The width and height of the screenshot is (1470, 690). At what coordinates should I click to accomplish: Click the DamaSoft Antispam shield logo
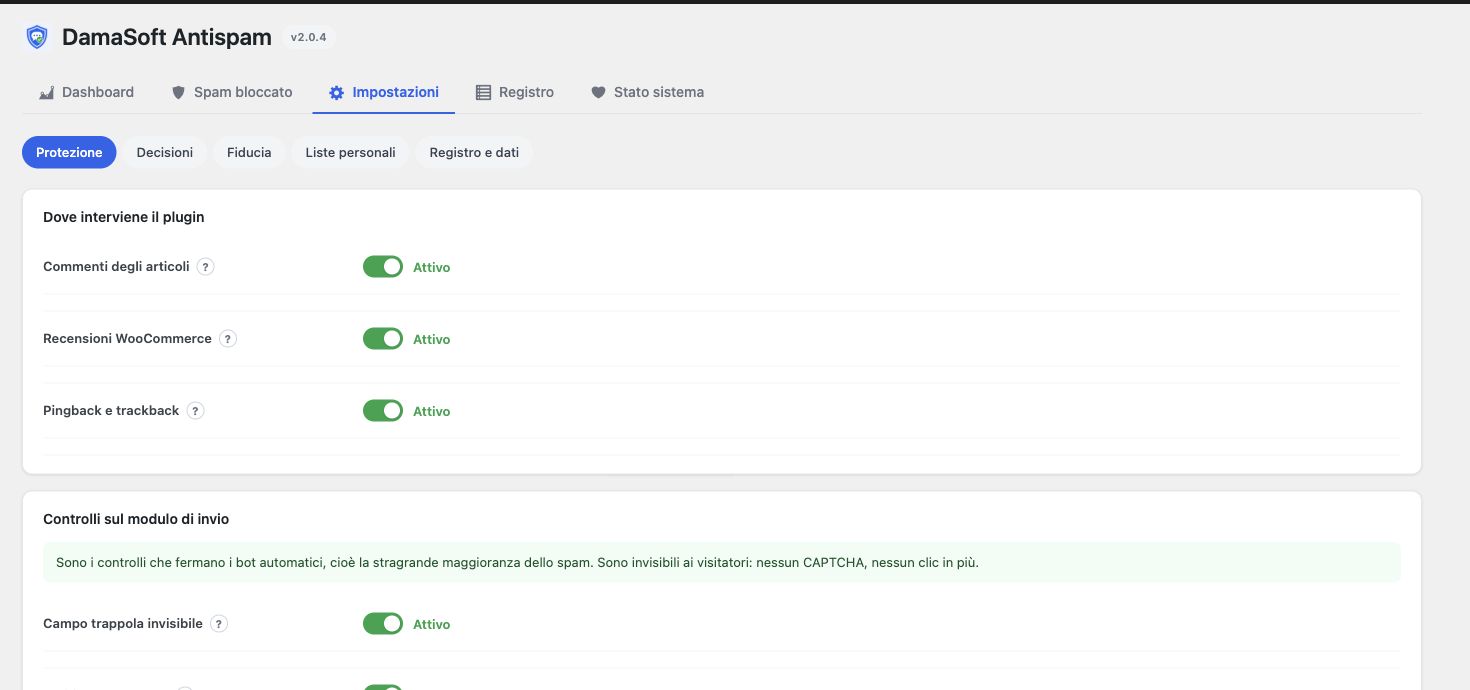click(x=37, y=38)
